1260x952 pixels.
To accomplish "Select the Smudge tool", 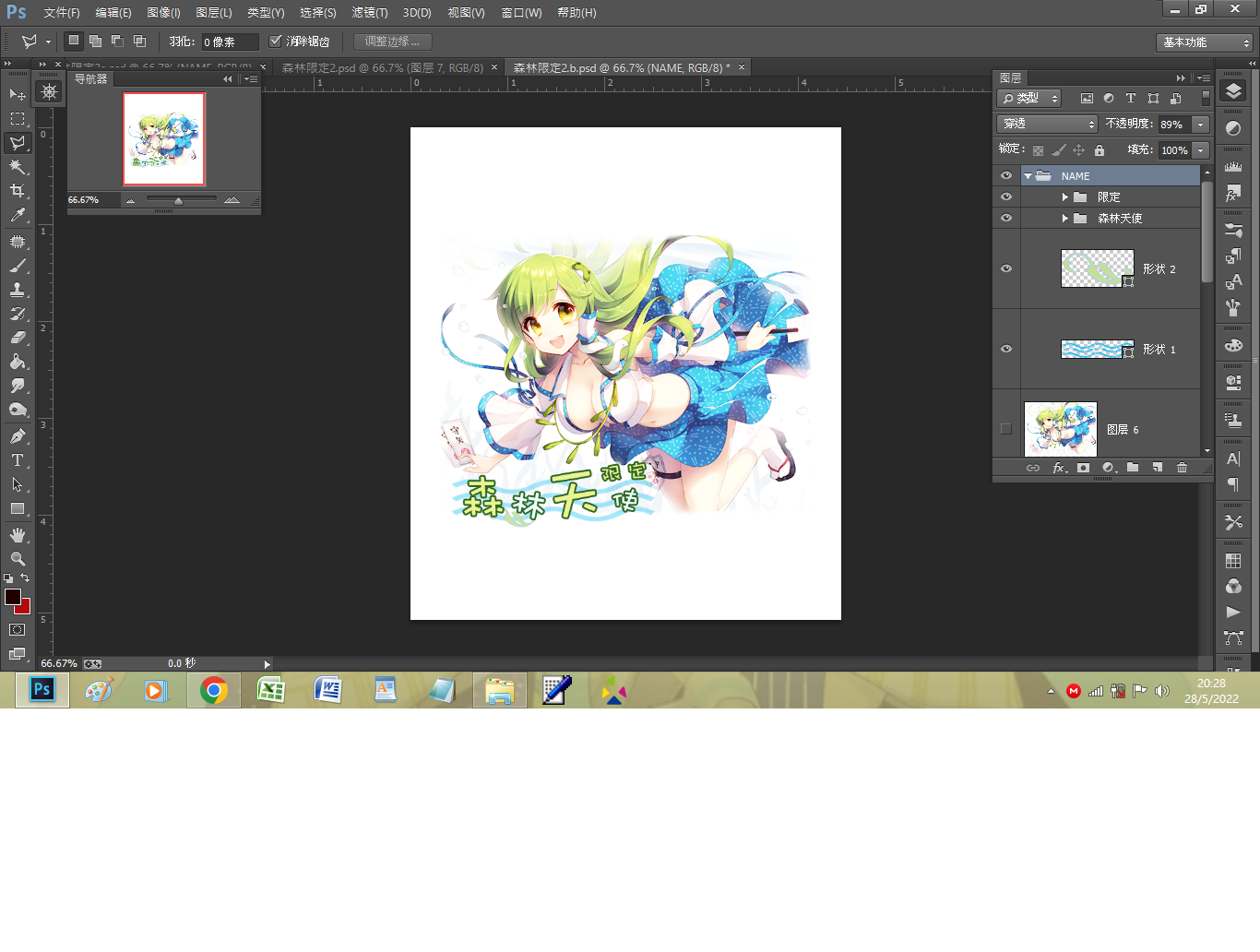I will coord(18,386).
